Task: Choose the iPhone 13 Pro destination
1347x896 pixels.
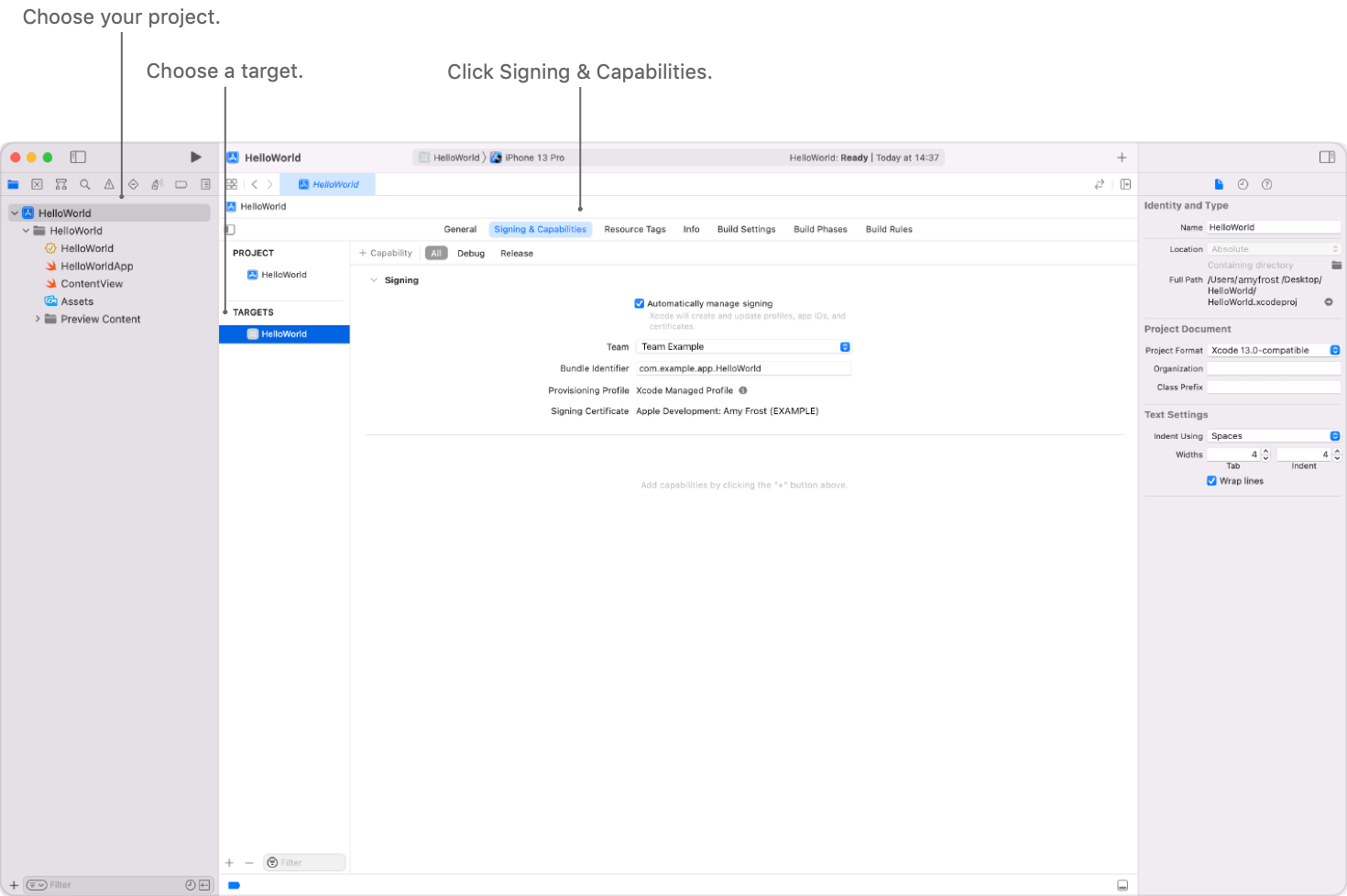Action: [528, 158]
